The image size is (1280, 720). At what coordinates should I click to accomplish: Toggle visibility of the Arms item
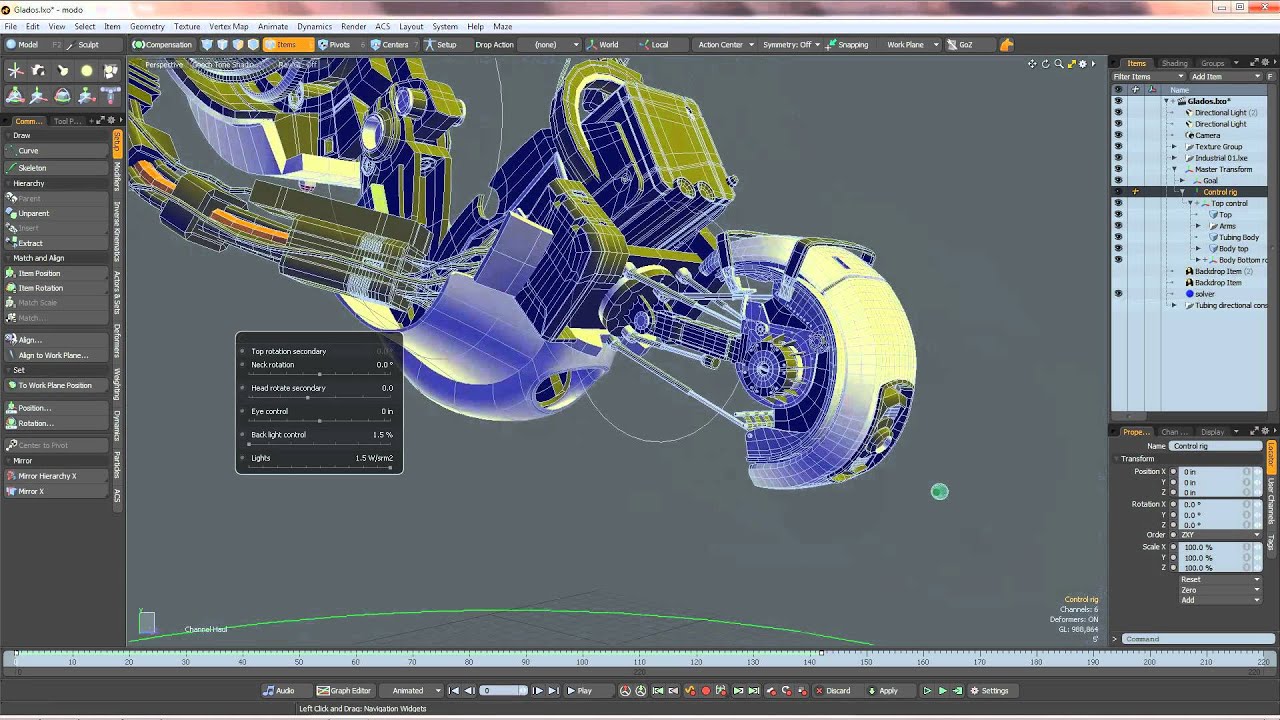tap(1118, 226)
